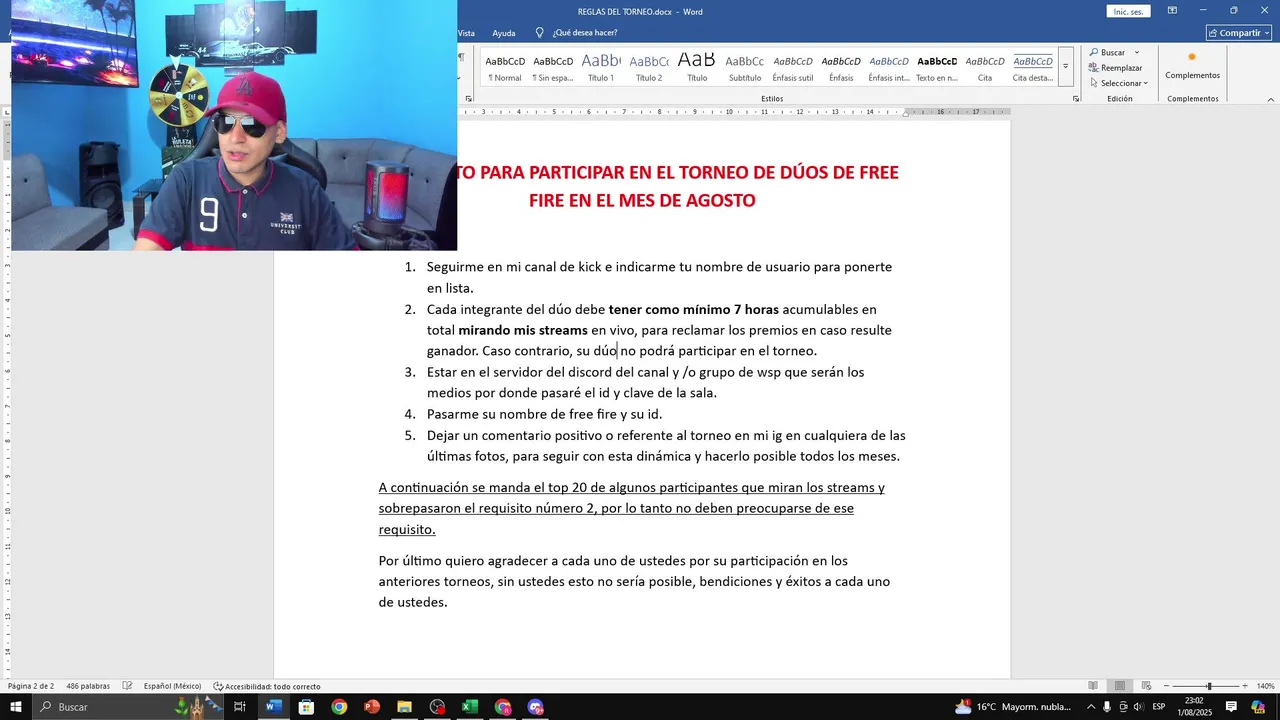Switch to Print Layout view
This screenshot has height=720, width=1280.
[1120, 686]
